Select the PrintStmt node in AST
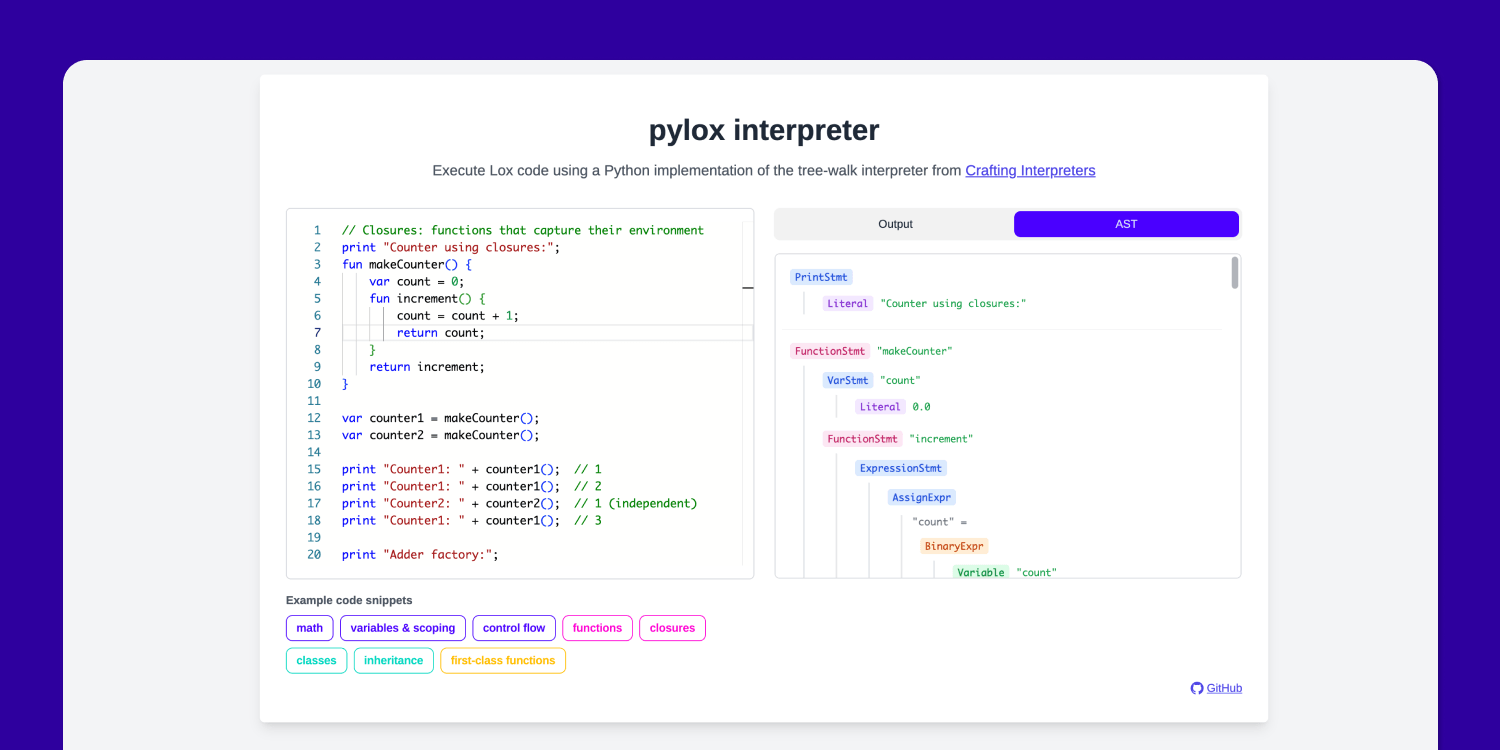 point(821,276)
